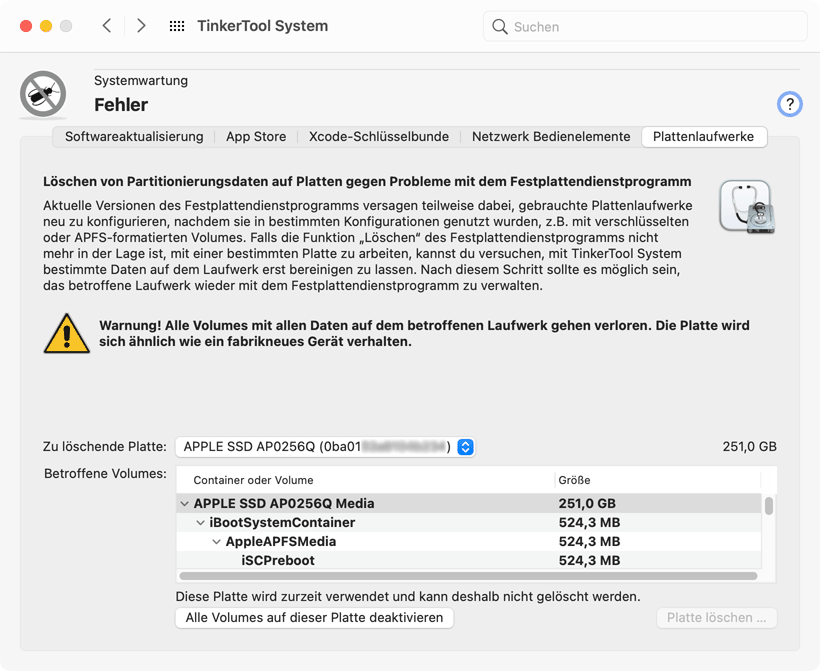
Task: Select the iSCPreboot volume row
Action: click(x=469, y=560)
